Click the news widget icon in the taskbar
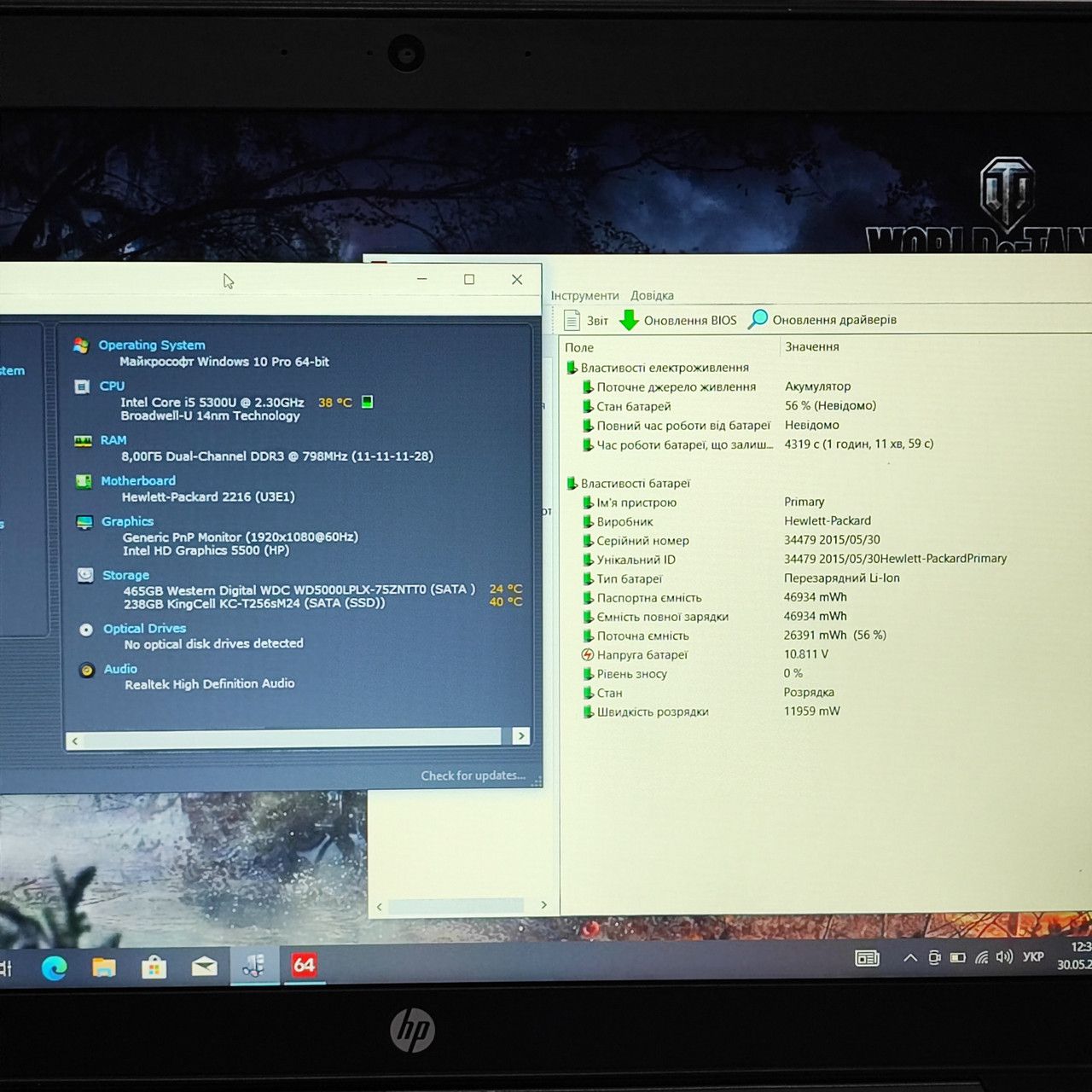 coord(867,958)
